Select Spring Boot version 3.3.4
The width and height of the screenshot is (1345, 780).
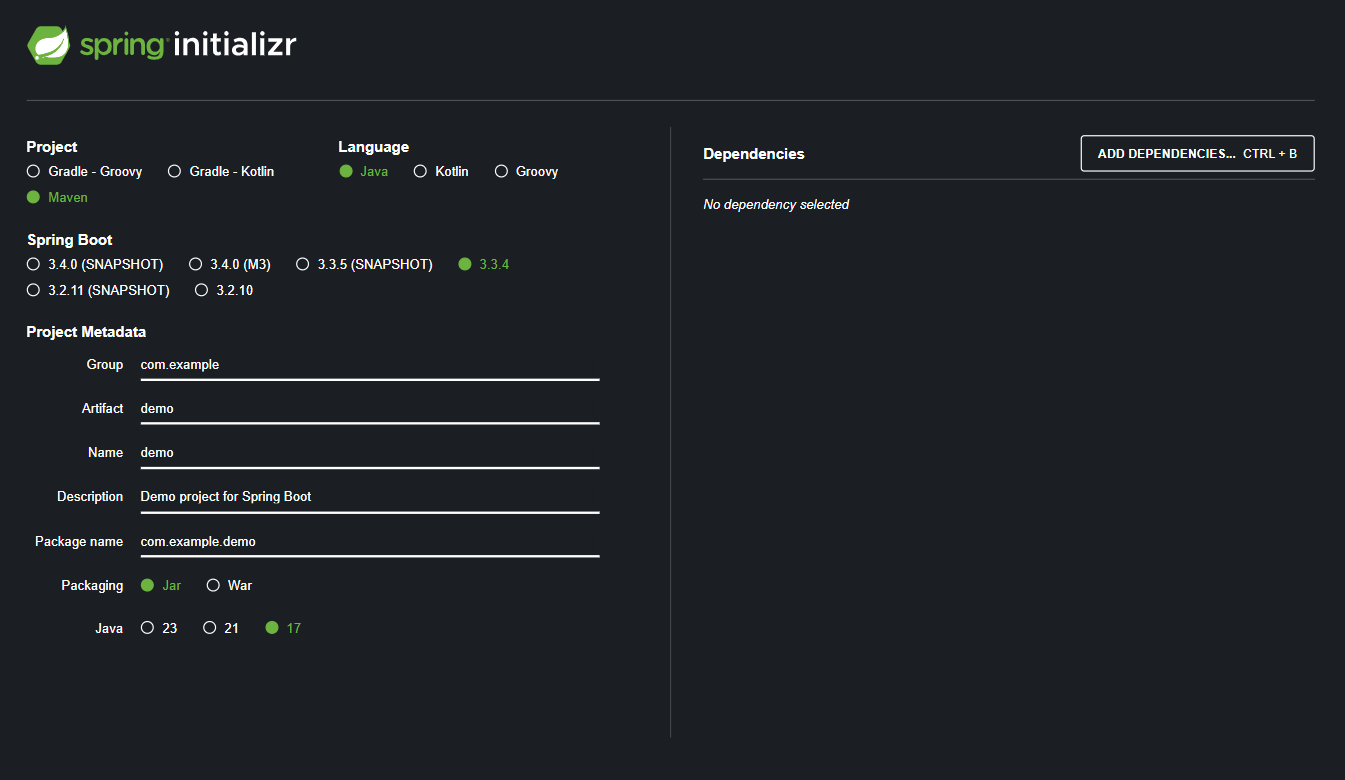483,265
